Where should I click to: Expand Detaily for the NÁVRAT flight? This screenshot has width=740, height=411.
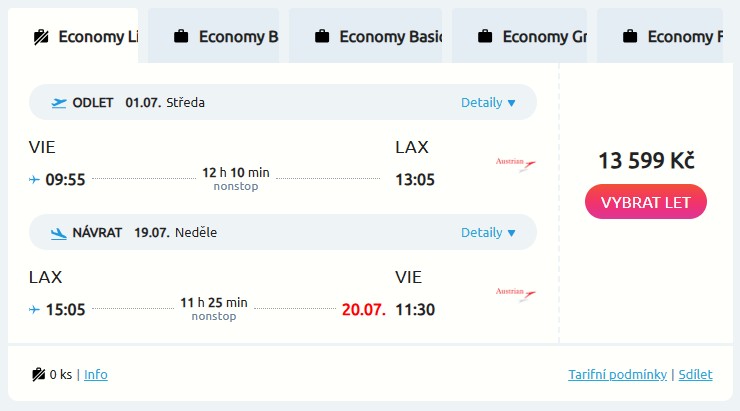point(488,233)
